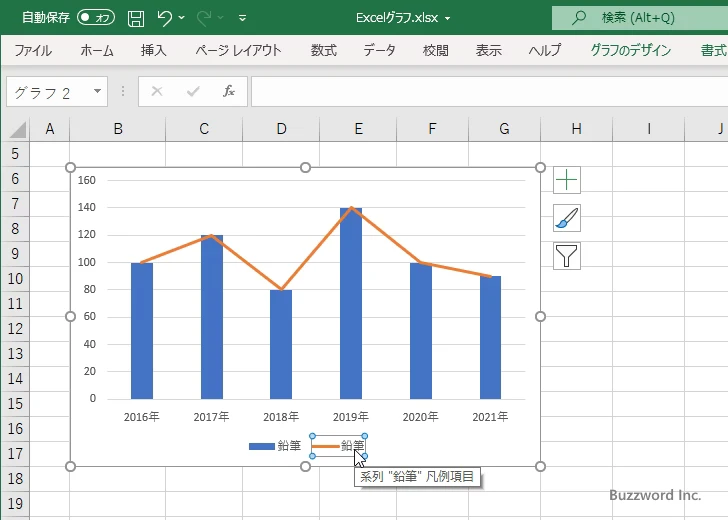Switch to the 校閲 tab
The height and width of the screenshot is (520, 728).
(436, 50)
